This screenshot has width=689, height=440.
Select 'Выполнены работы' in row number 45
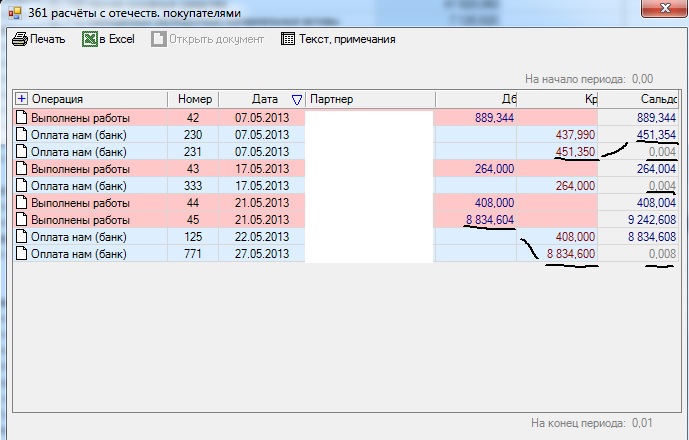[80, 220]
